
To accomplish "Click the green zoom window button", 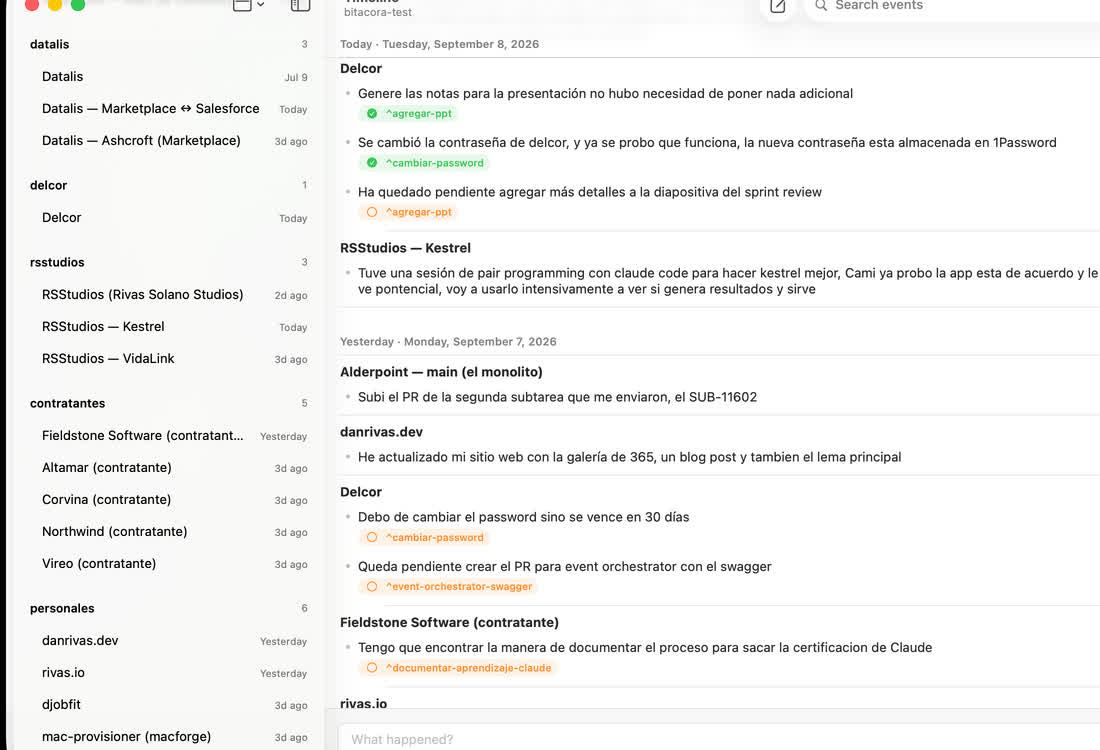I will (x=78, y=4).
